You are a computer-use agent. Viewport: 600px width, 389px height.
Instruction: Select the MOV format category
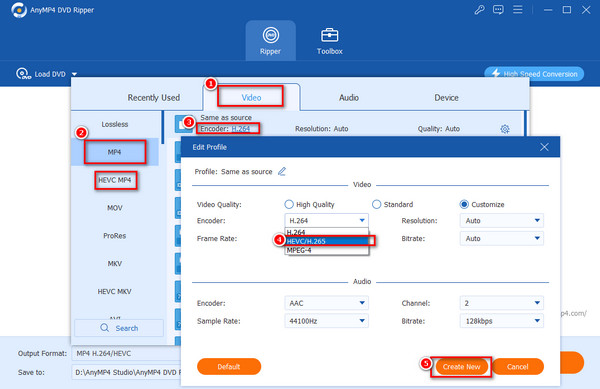point(115,208)
